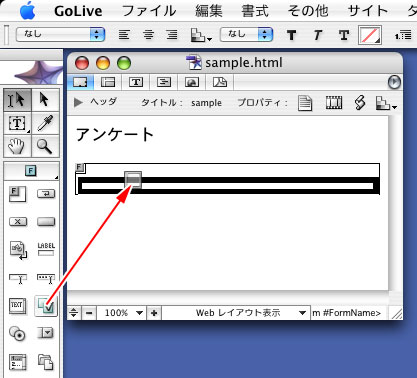Image resolution: width=417 pixels, height=378 pixels.
Task: Open the link chain icon in properties
Action: tap(360, 102)
